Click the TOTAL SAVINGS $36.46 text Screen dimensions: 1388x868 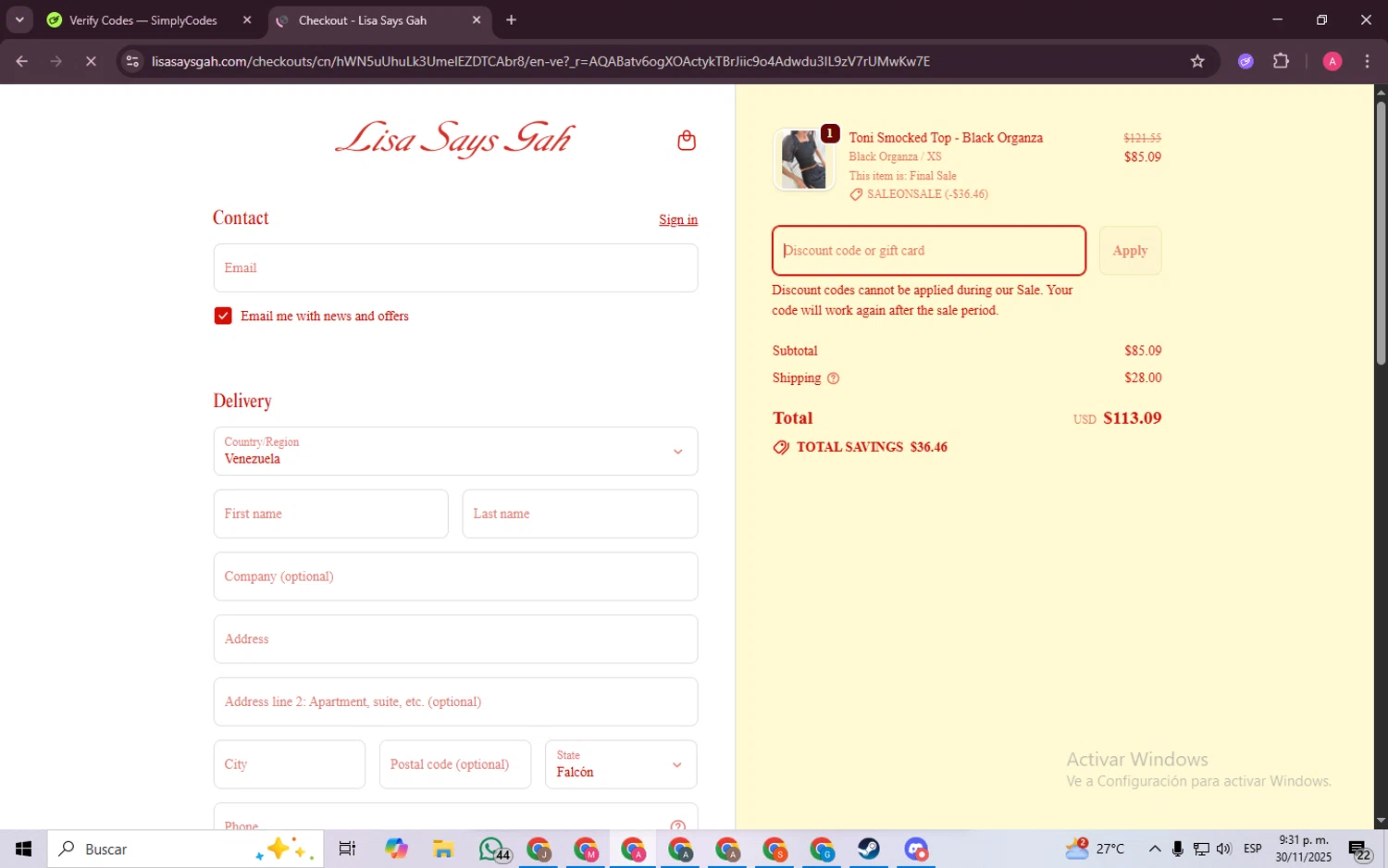coord(872,447)
